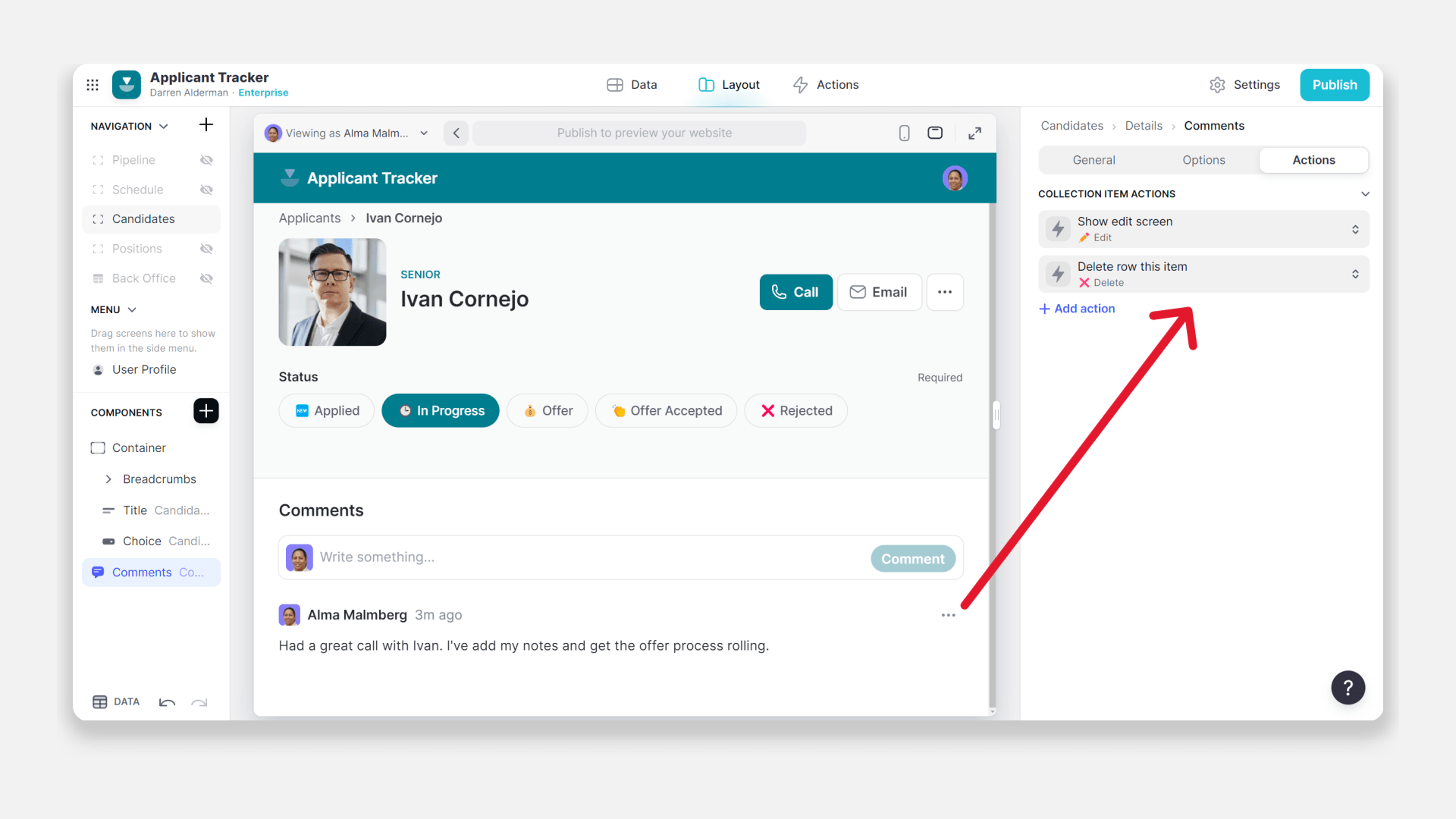Collapse Collection Item Actions section
Image resolution: width=1456 pixels, height=819 pixels.
pyautogui.click(x=1365, y=194)
